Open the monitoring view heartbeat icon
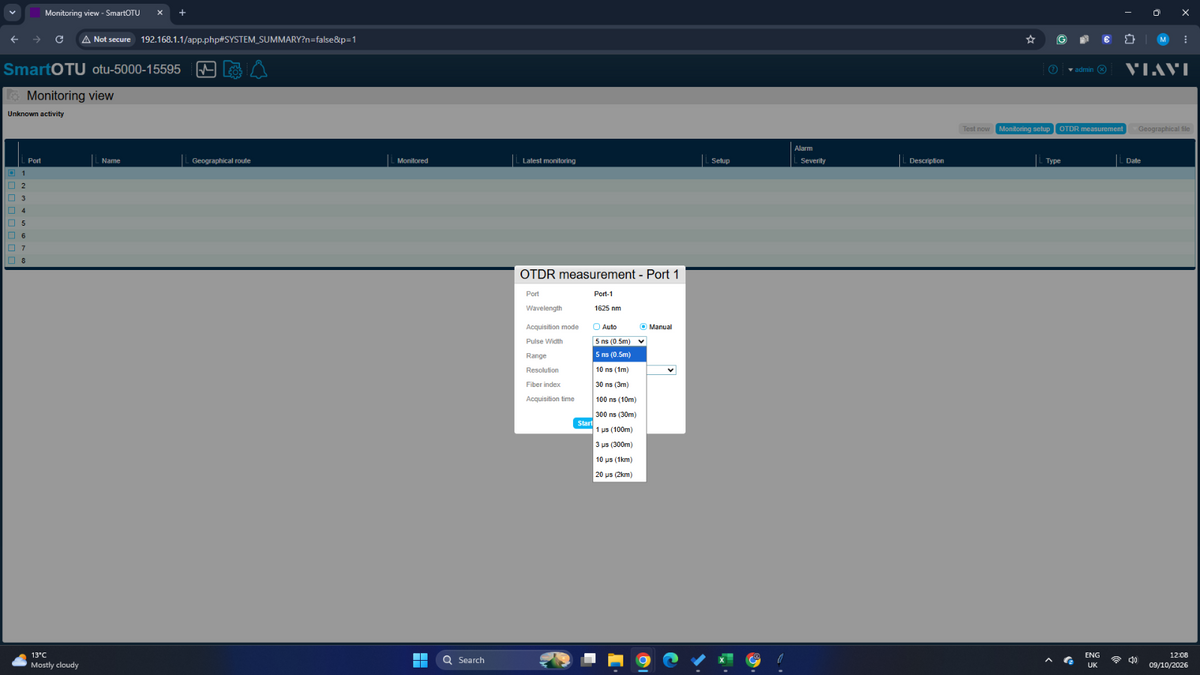1200x675 pixels. (x=206, y=70)
